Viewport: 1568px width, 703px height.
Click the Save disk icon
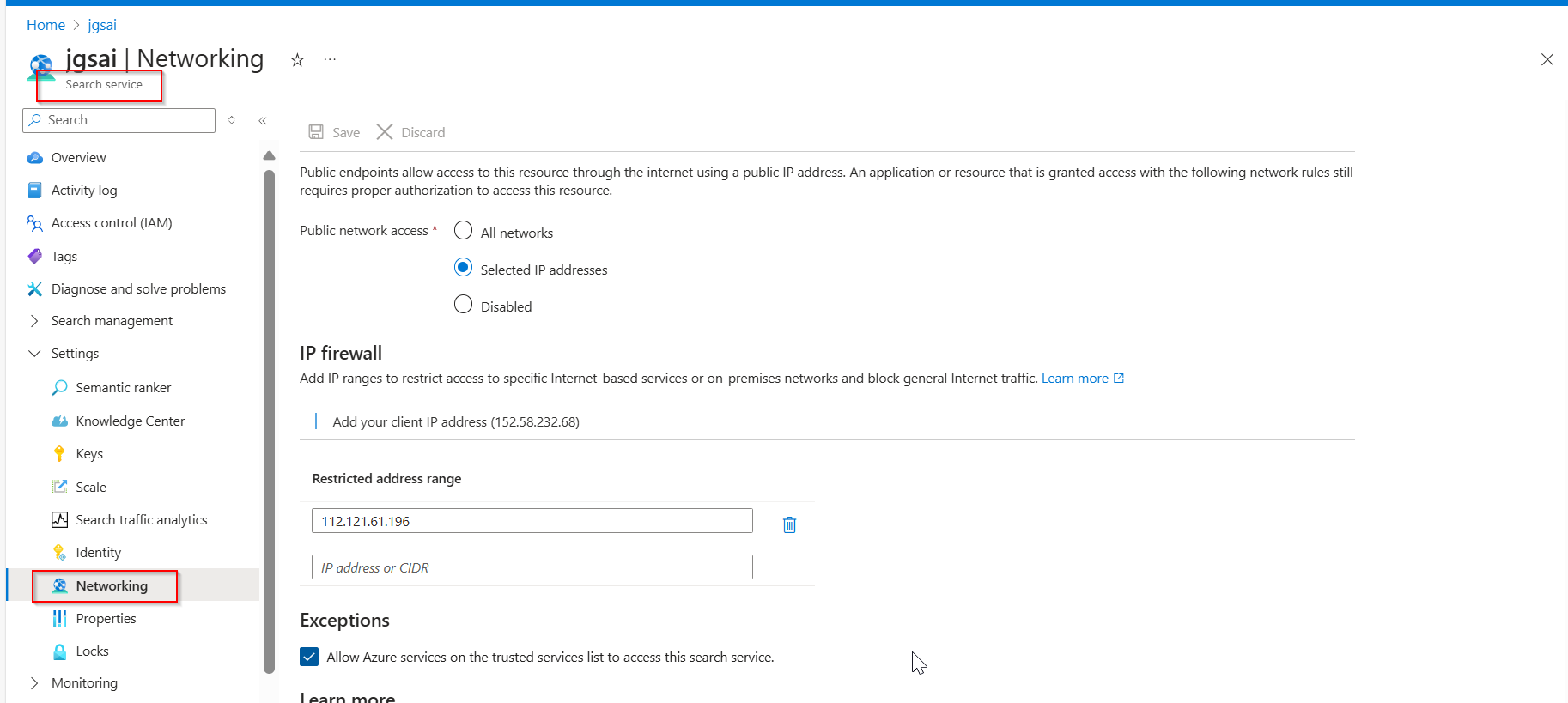click(x=316, y=132)
